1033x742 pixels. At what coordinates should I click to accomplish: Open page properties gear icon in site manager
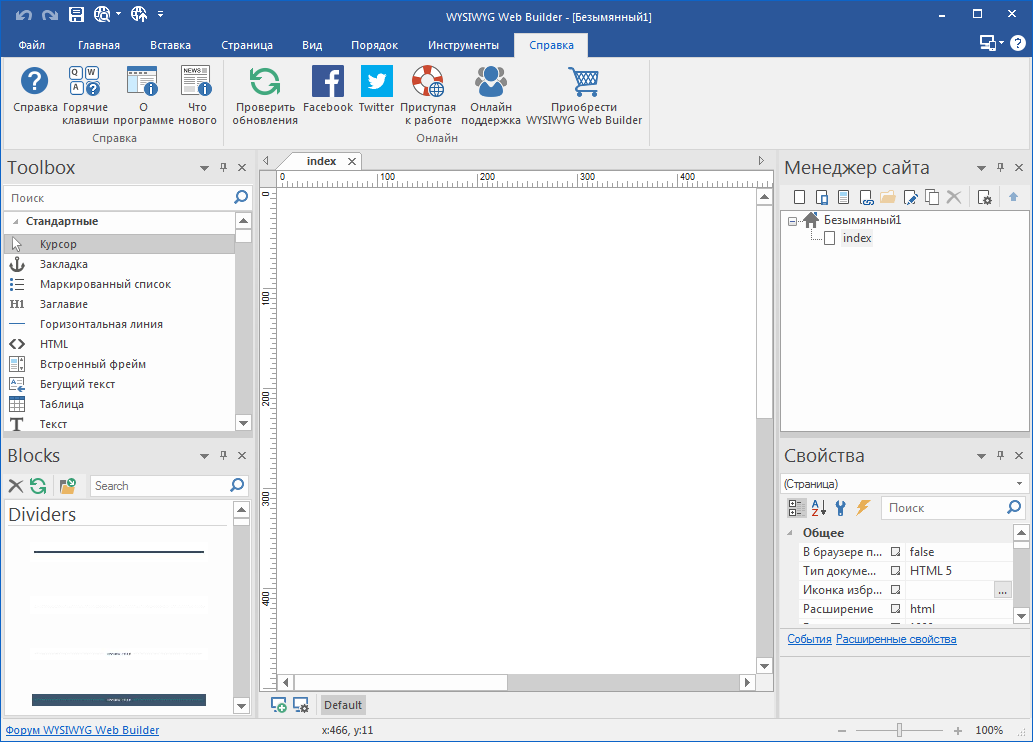pos(984,197)
